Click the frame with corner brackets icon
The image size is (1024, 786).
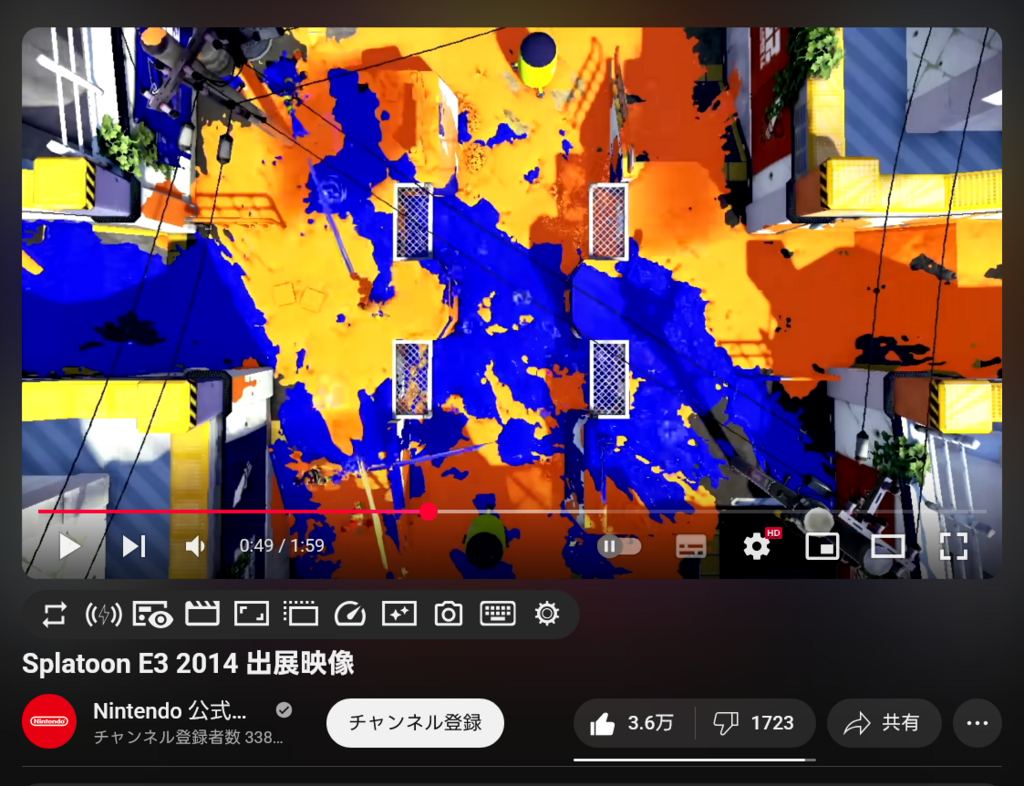pos(251,614)
